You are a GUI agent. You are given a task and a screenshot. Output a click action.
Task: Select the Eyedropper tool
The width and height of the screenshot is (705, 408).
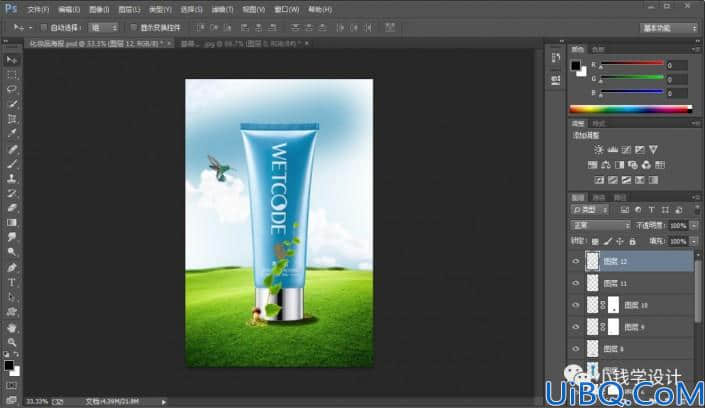[x=12, y=134]
